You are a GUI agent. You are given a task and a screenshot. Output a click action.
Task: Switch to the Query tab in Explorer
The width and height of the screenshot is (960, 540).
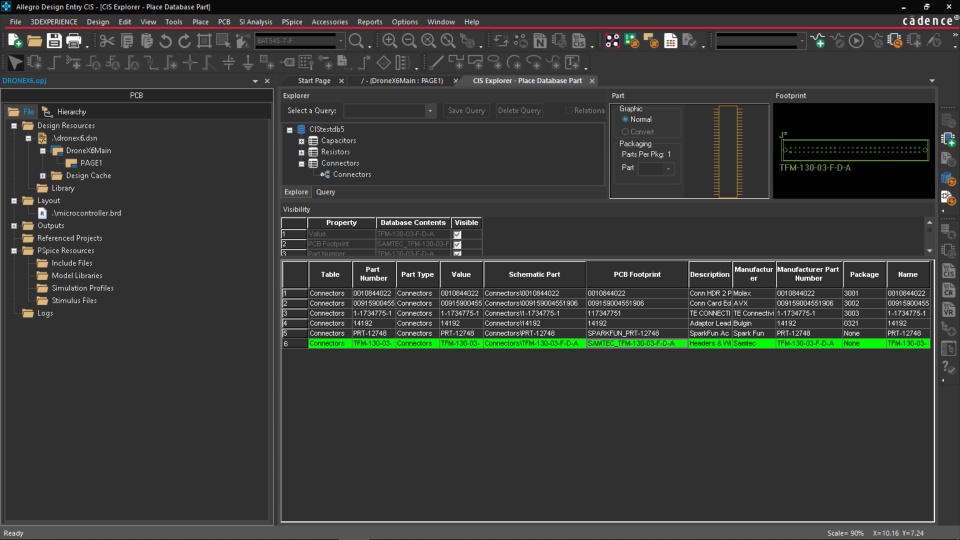[x=326, y=192]
